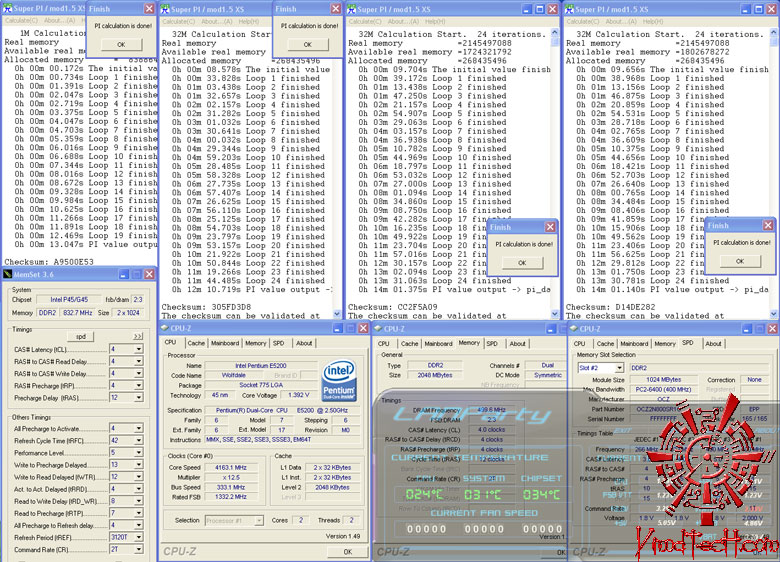This screenshot has width=780, height=562.
Task: Click the scroll-down arrow in the 305FD3D8 Super PI window
Action: (x=337, y=314)
